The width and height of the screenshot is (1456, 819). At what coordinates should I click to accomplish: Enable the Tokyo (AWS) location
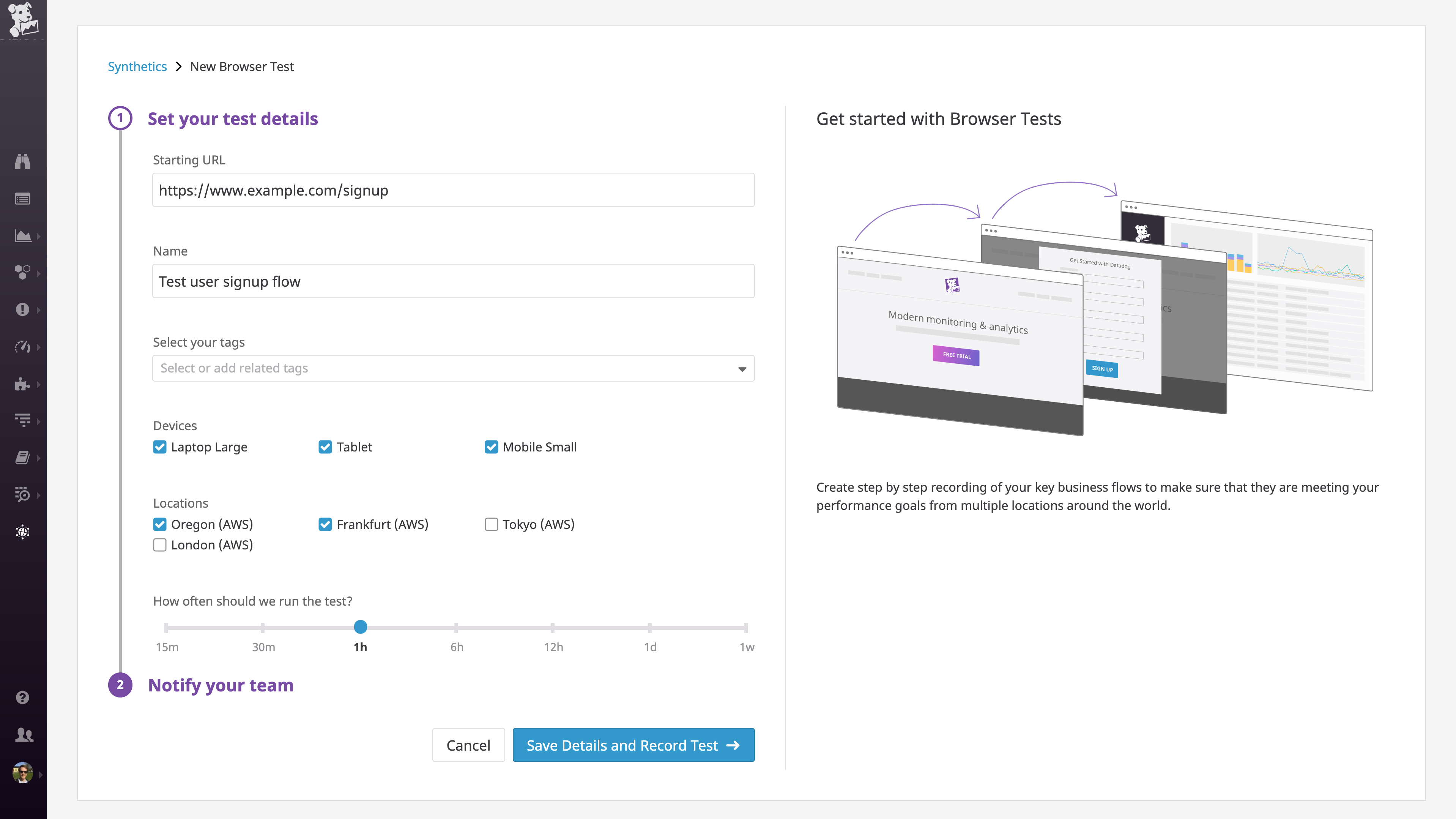pyautogui.click(x=491, y=524)
